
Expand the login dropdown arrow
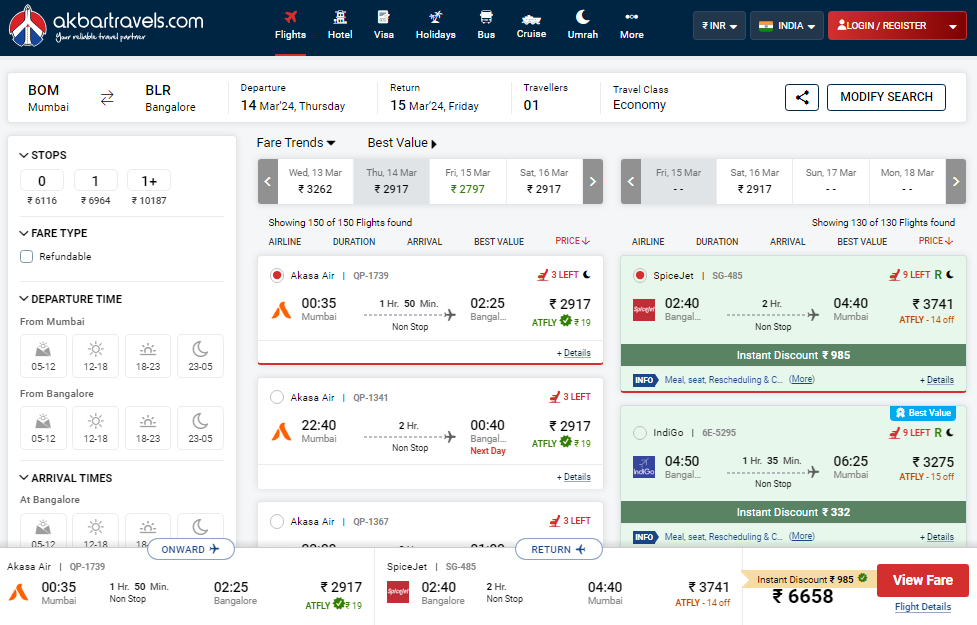coord(953,26)
